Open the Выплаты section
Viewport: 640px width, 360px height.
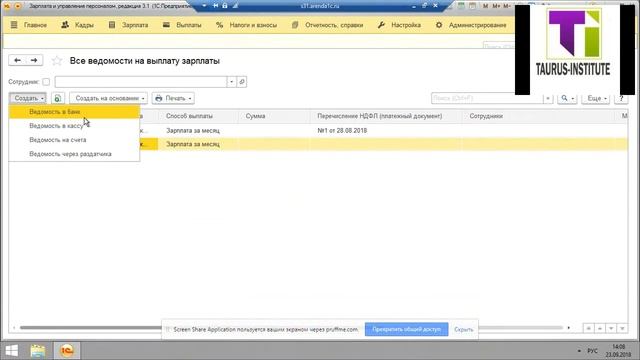click(182, 25)
